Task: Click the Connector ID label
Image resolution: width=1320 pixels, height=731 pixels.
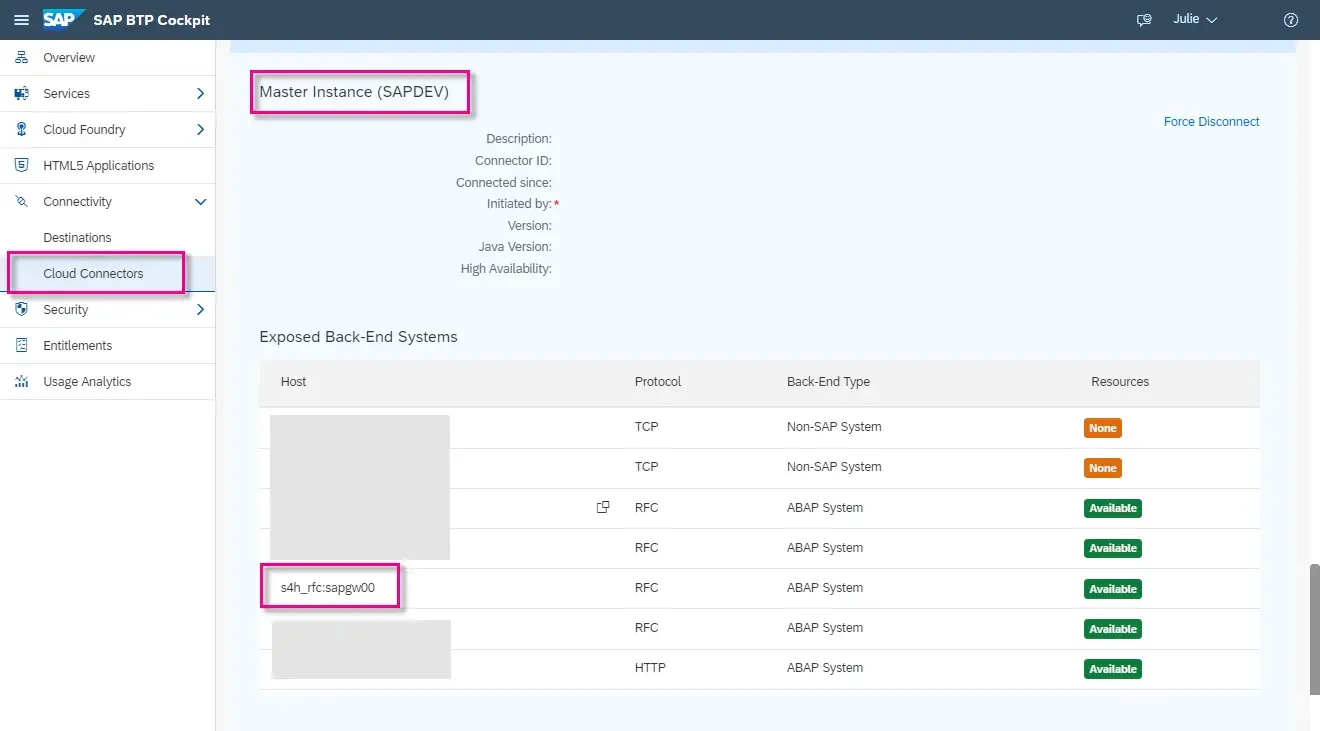Action: (513, 161)
